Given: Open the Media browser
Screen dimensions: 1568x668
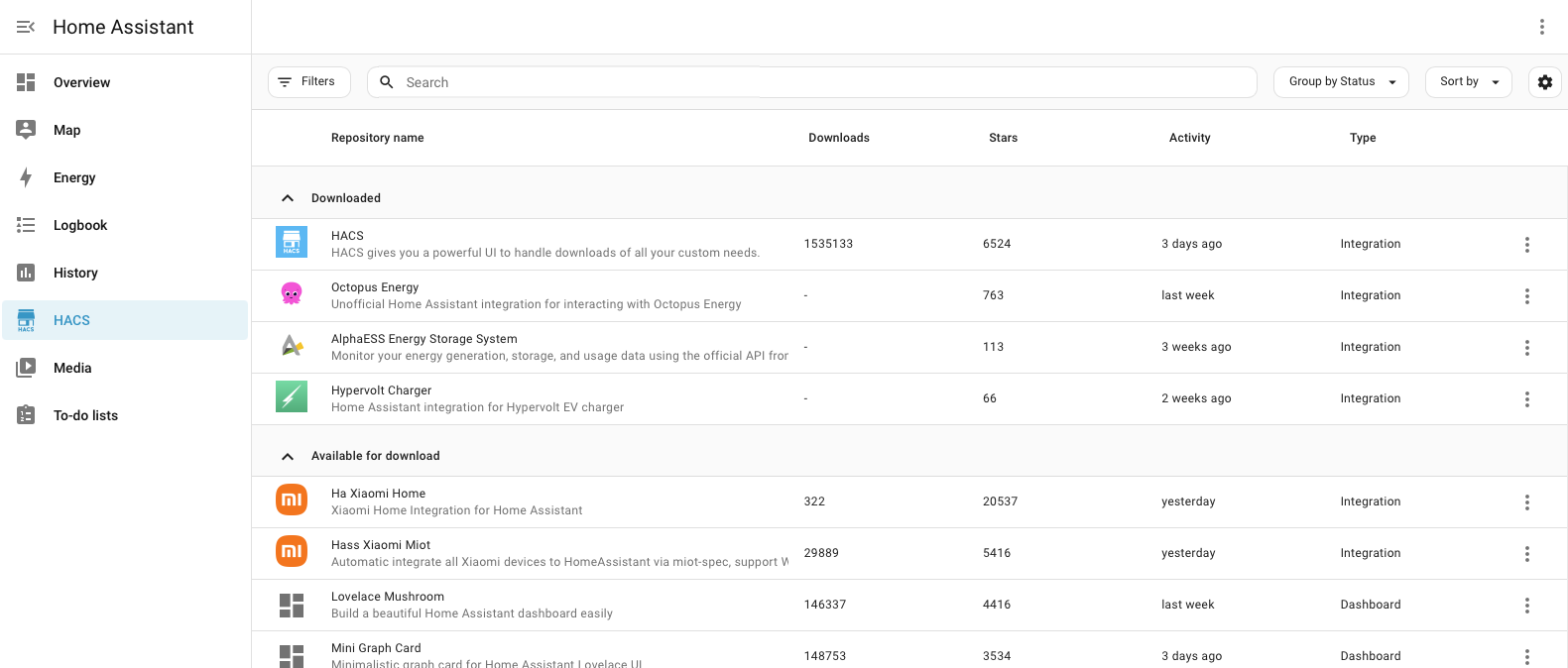Looking at the screenshot, I should (x=125, y=368).
